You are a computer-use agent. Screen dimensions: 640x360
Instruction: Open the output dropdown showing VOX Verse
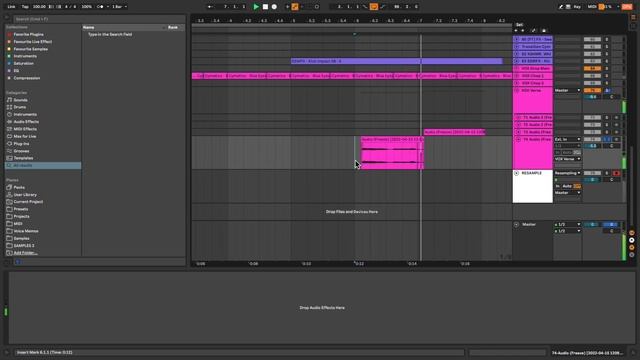coord(567,159)
